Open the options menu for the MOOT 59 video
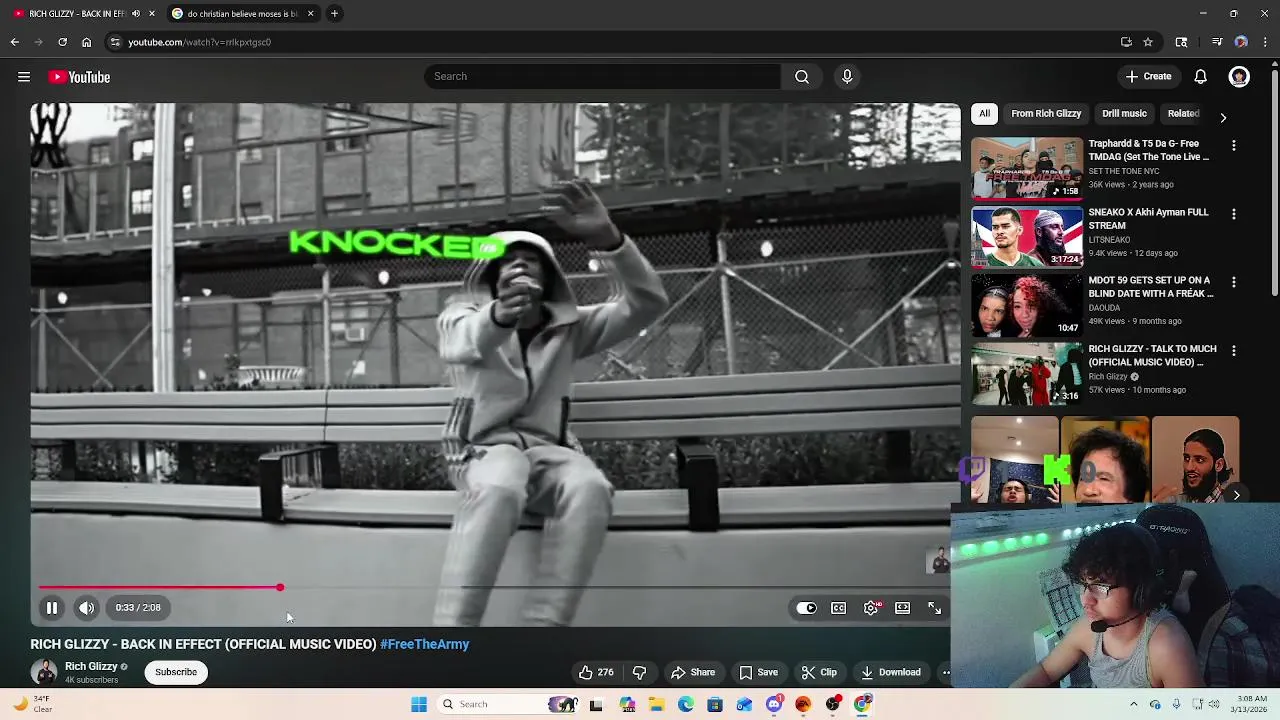This screenshot has height=720, width=1280. 1234,283
